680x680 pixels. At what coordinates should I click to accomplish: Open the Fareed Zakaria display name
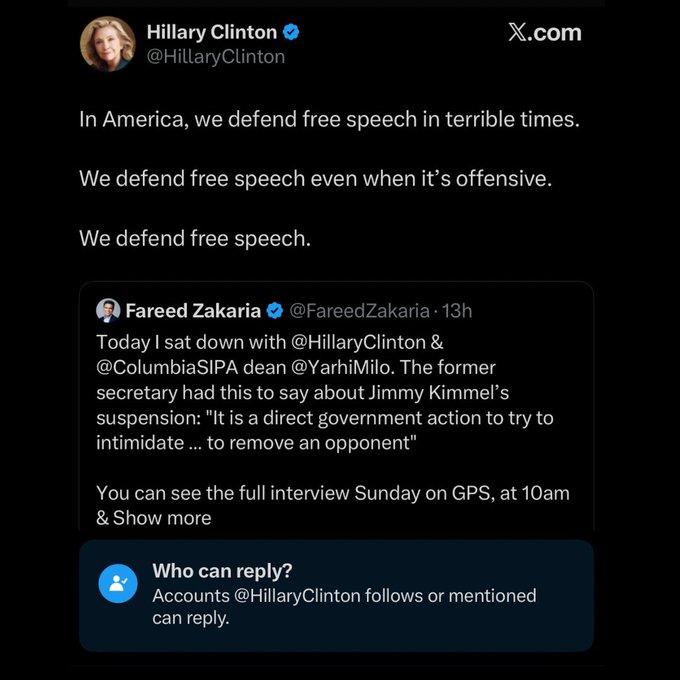tap(193, 310)
